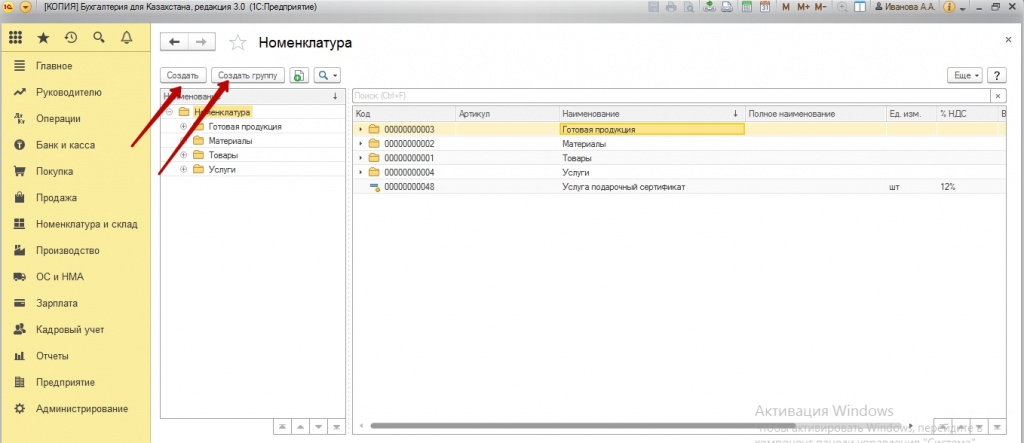Sort by the Код column header
This screenshot has height=443, width=1024.
404,114
